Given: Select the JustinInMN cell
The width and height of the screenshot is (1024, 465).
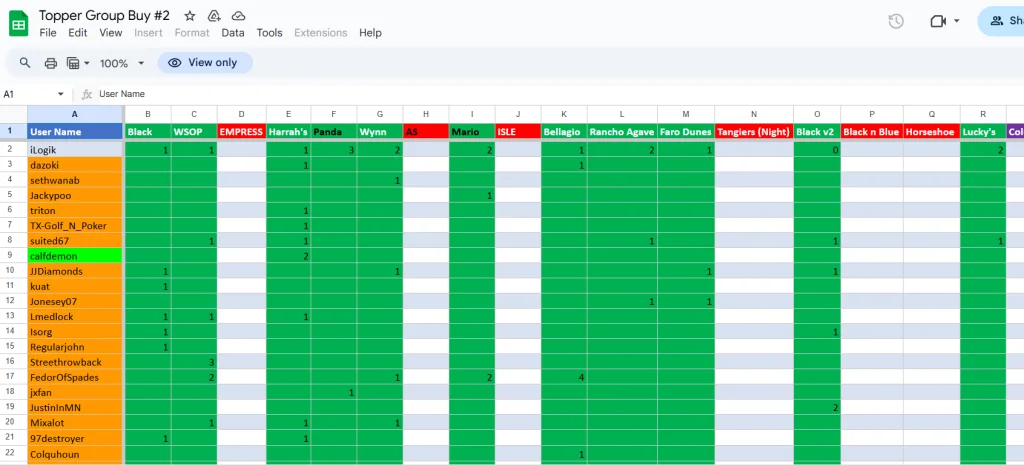Looking at the screenshot, I should pyautogui.click(x=74, y=408).
